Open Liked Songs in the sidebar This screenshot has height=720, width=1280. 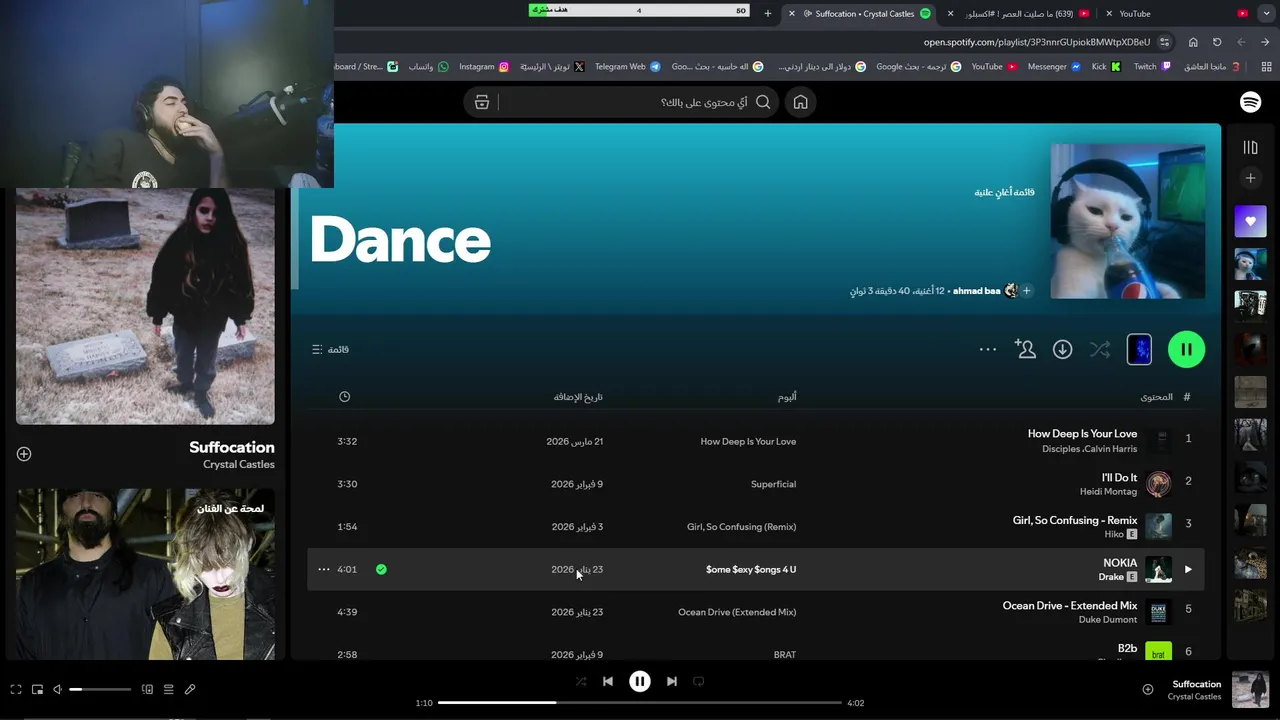[x=1250, y=222]
